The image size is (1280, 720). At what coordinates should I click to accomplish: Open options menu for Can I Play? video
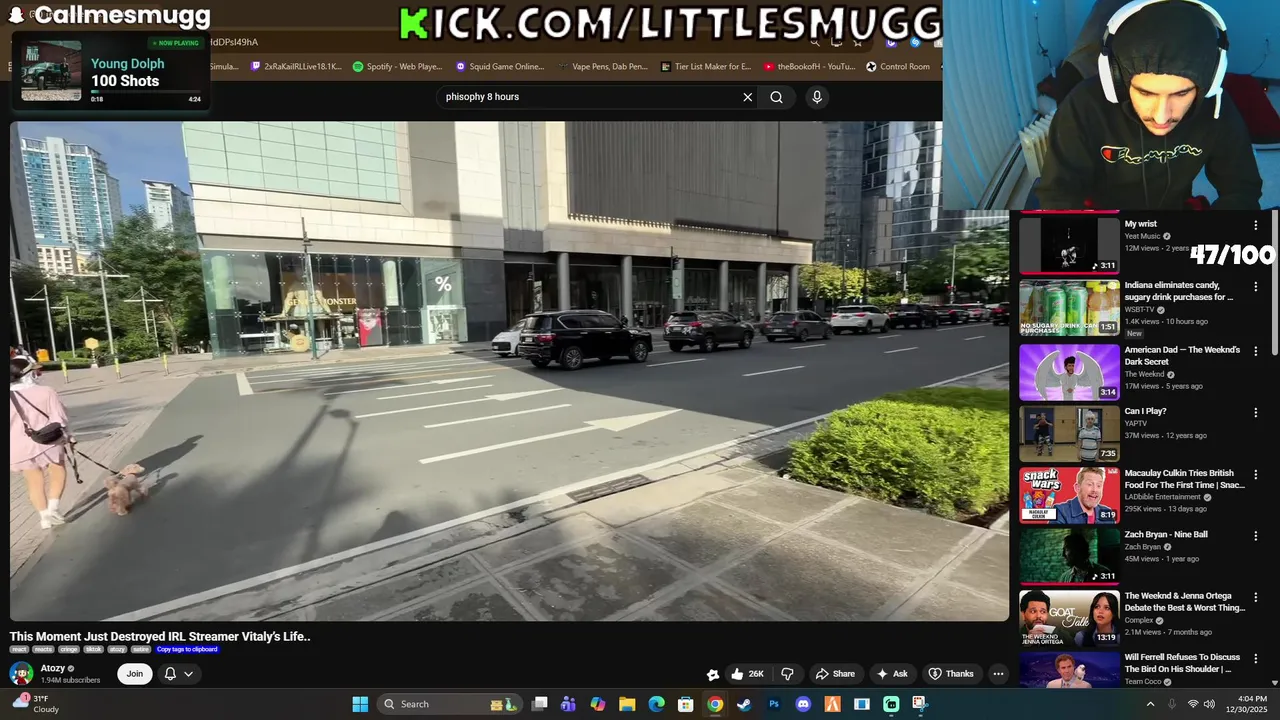click(1256, 413)
